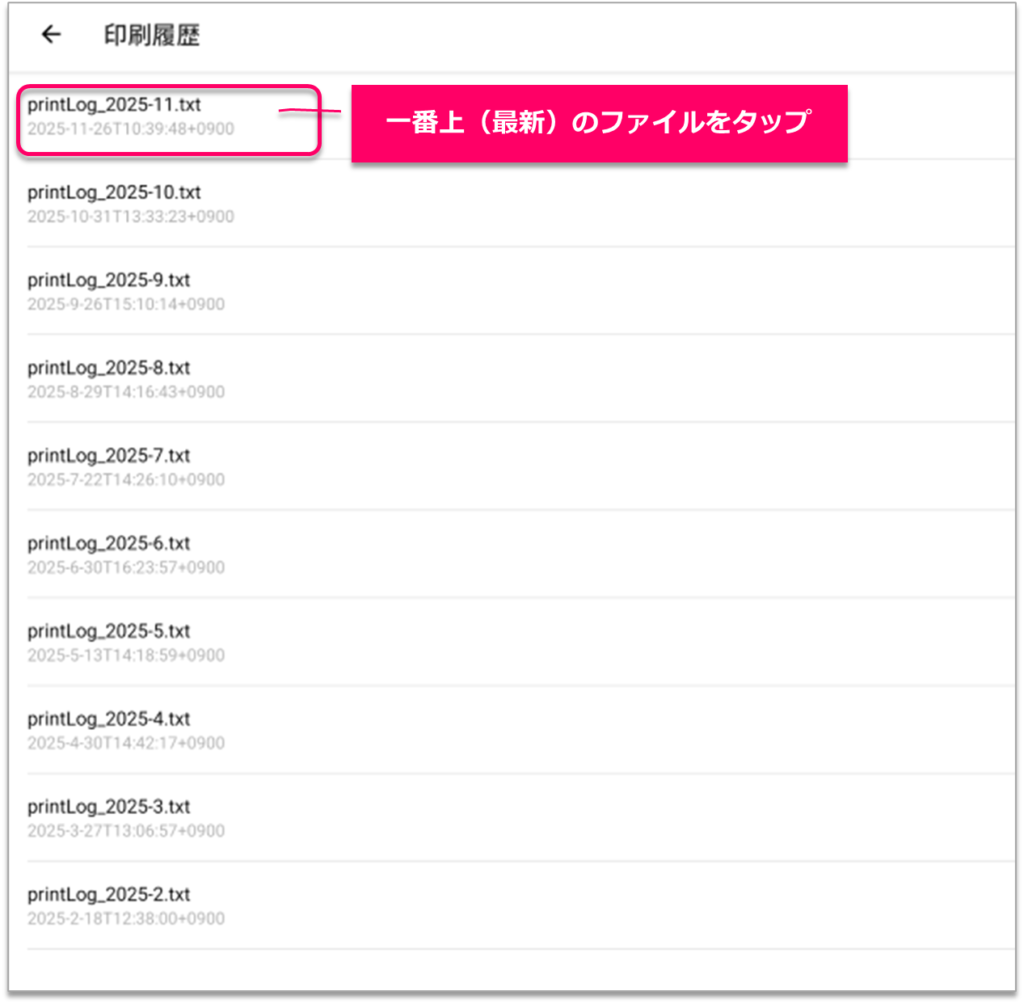Tap the 2025-3-27T13:06:57+0900 timestamp
The image size is (1024, 1004).
[126, 831]
